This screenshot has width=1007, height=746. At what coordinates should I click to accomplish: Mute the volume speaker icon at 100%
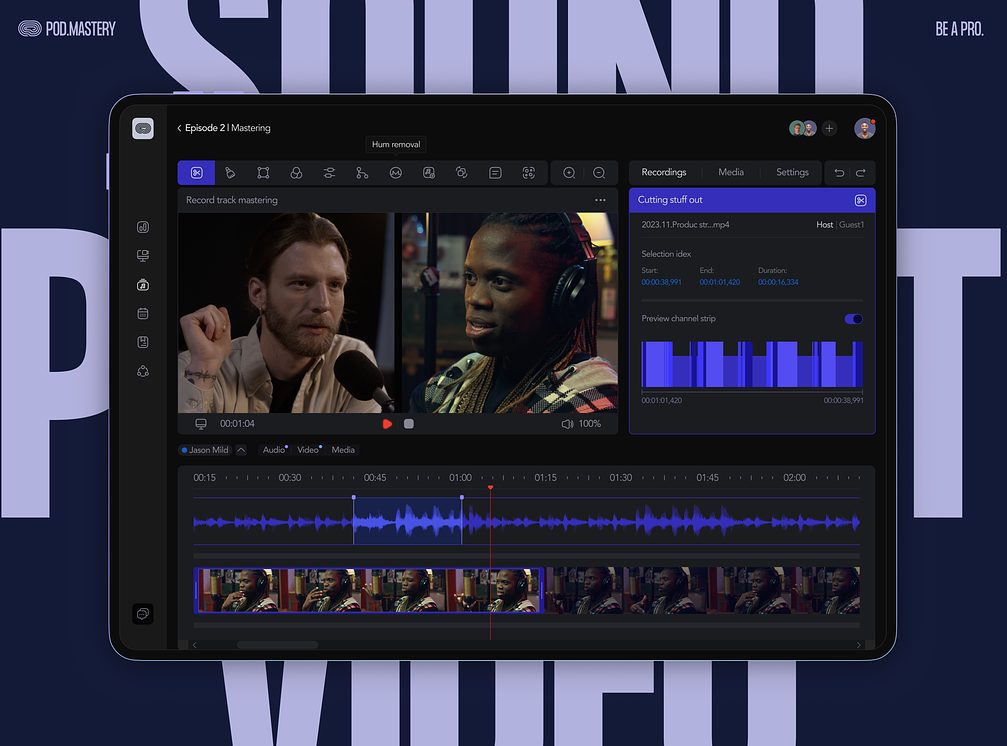pos(567,424)
